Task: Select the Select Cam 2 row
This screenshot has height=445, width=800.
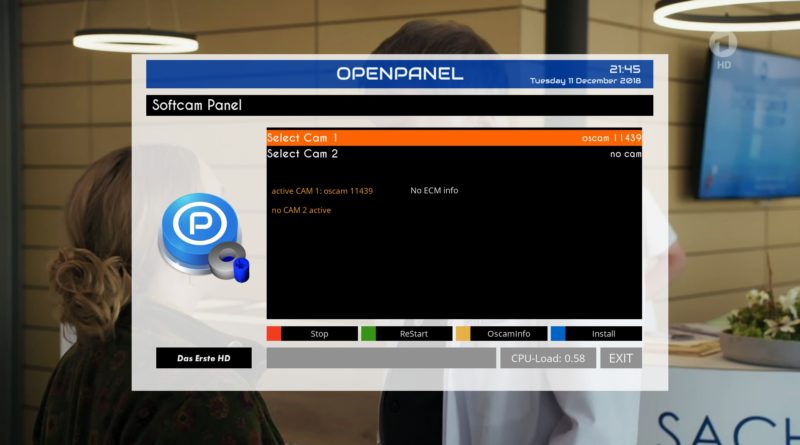Action: (x=454, y=154)
